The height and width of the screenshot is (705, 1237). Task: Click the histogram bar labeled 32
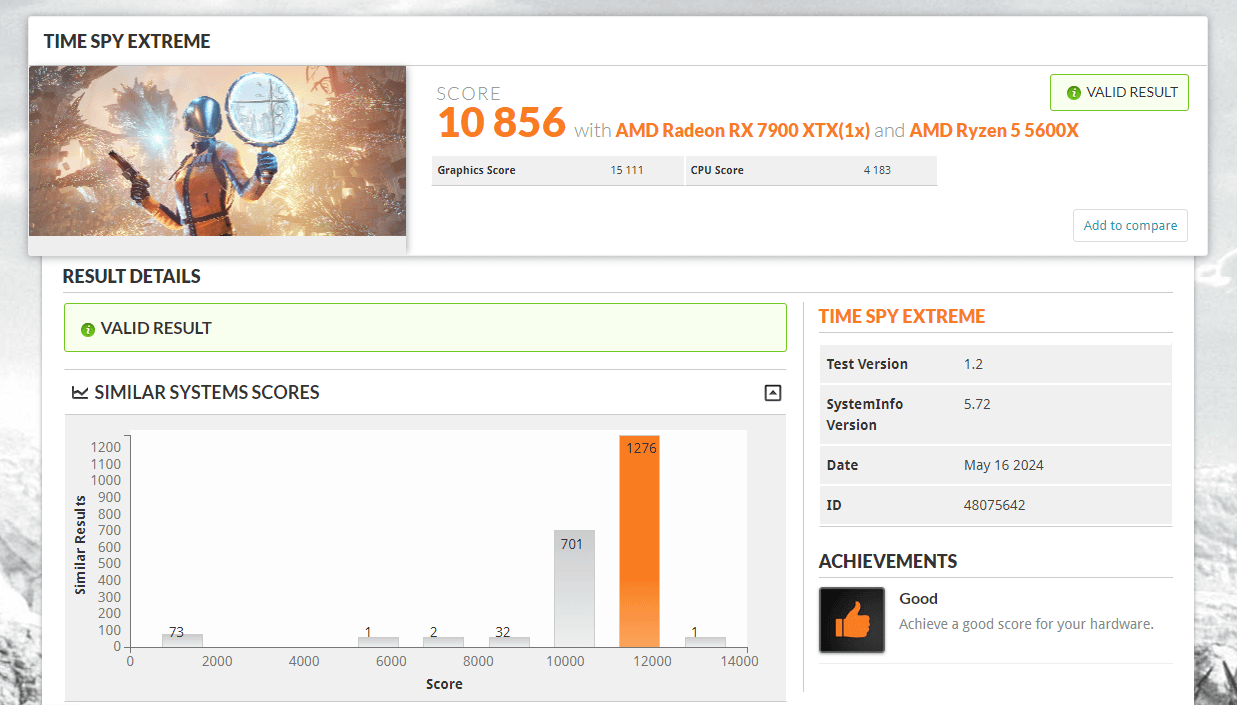point(509,642)
